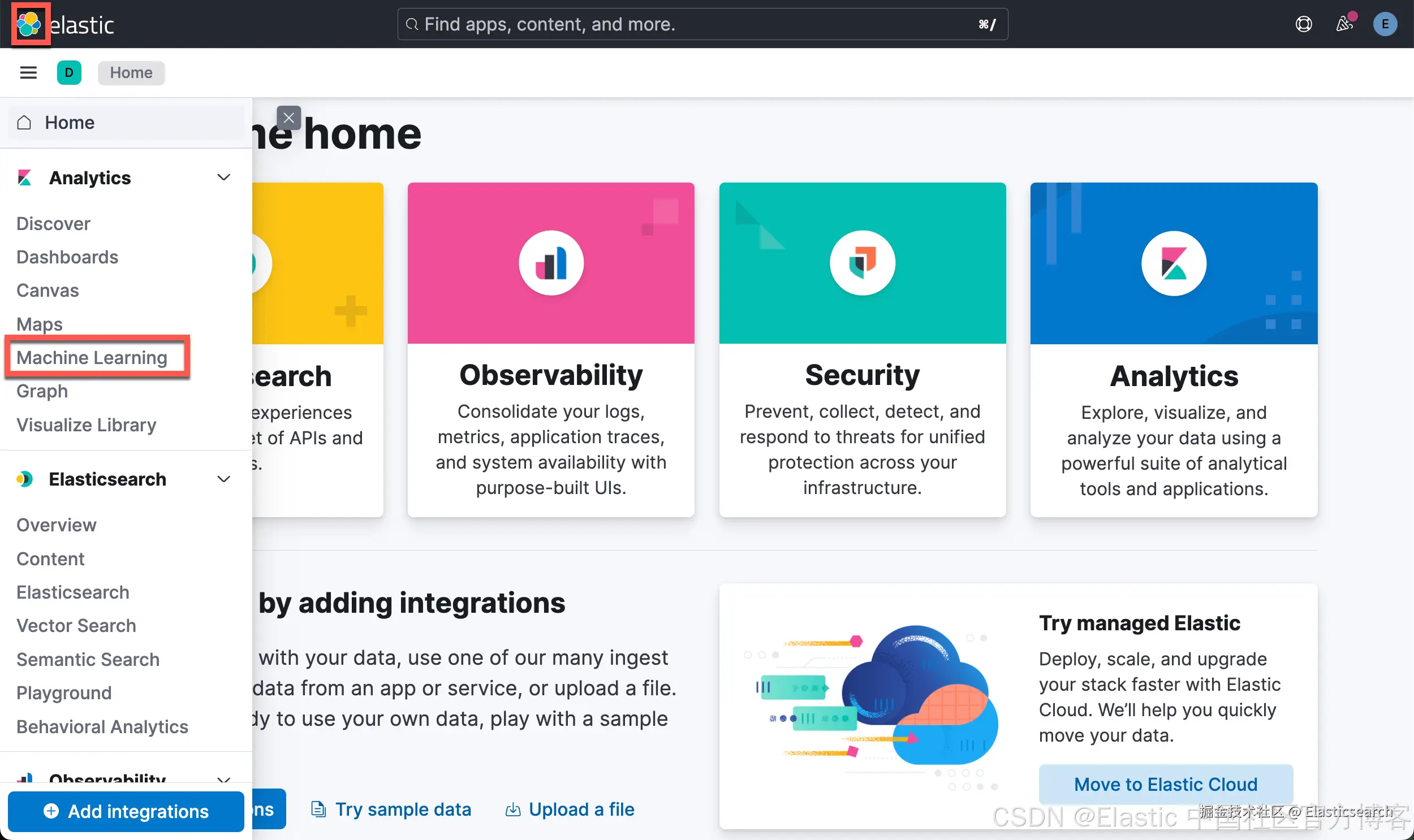The width and height of the screenshot is (1414, 840).
Task: Click the Security shield icon
Action: click(862, 263)
